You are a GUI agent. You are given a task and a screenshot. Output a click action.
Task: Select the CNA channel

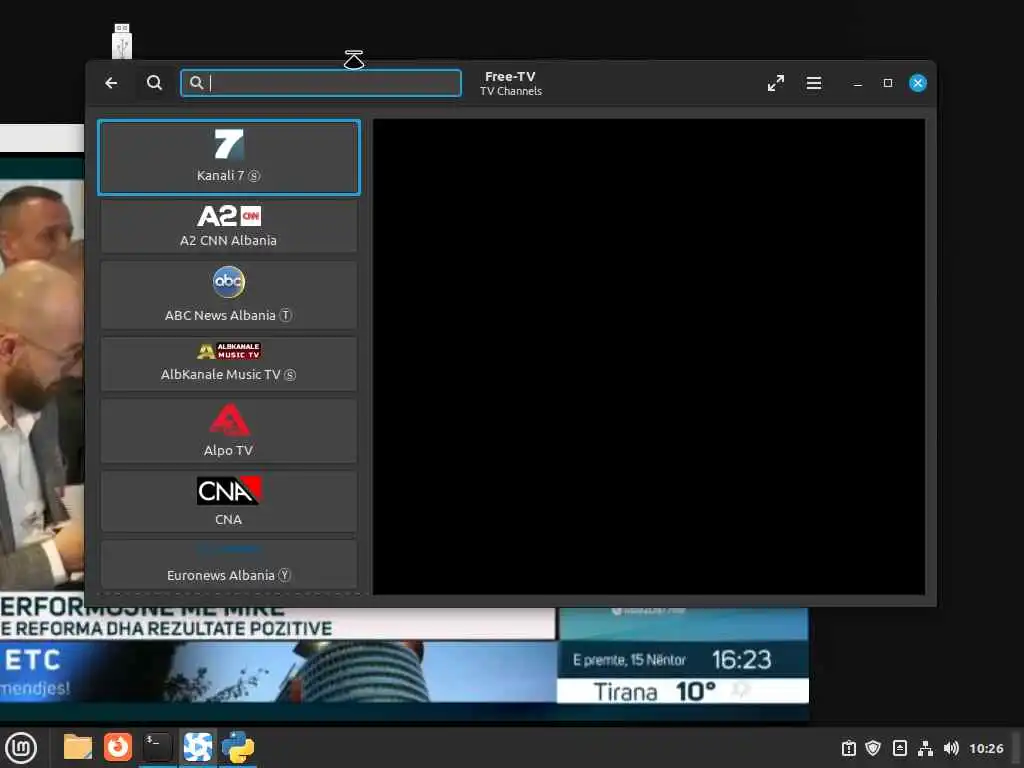(x=229, y=502)
